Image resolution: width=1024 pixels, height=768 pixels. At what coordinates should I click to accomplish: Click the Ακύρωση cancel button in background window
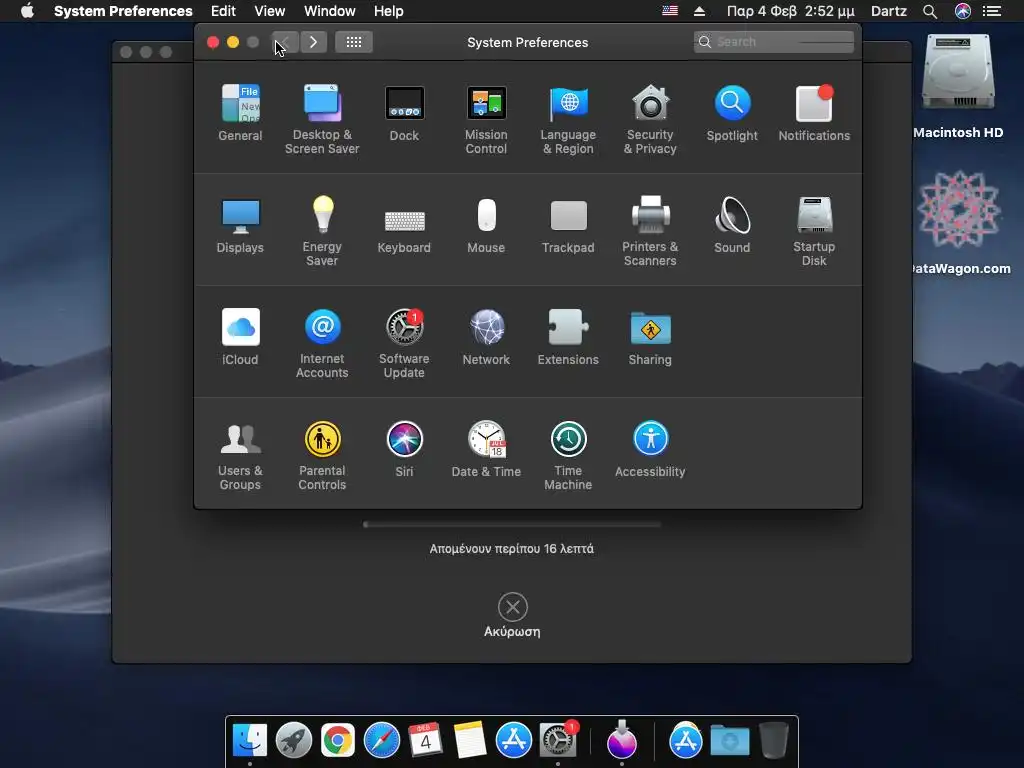tap(513, 615)
